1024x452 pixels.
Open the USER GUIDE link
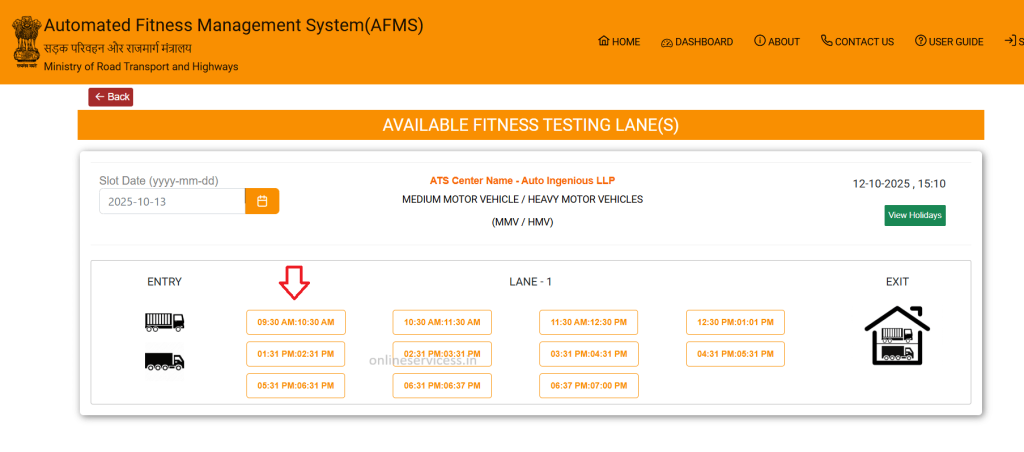coord(948,41)
